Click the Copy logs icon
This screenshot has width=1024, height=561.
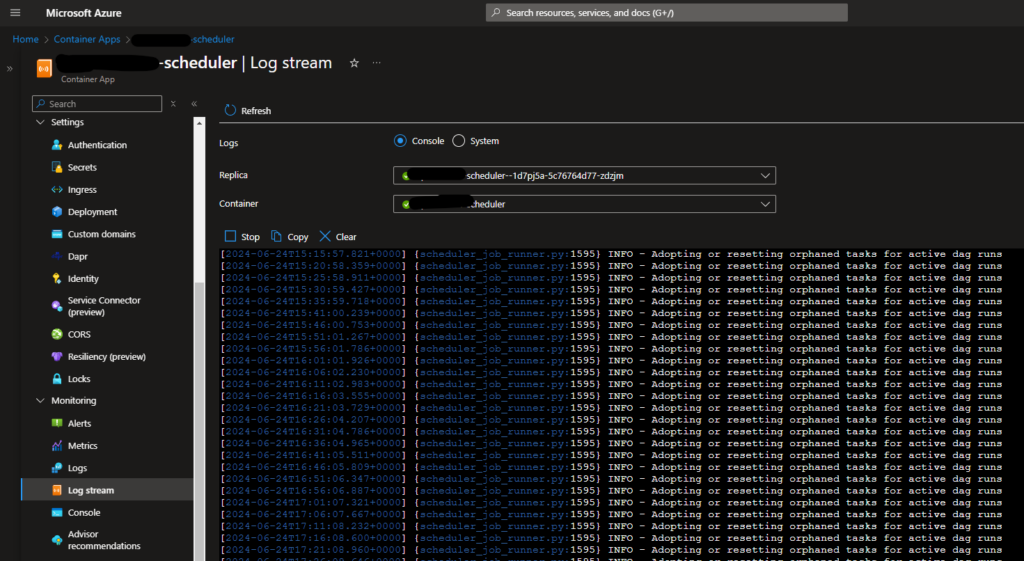[277, 237]
